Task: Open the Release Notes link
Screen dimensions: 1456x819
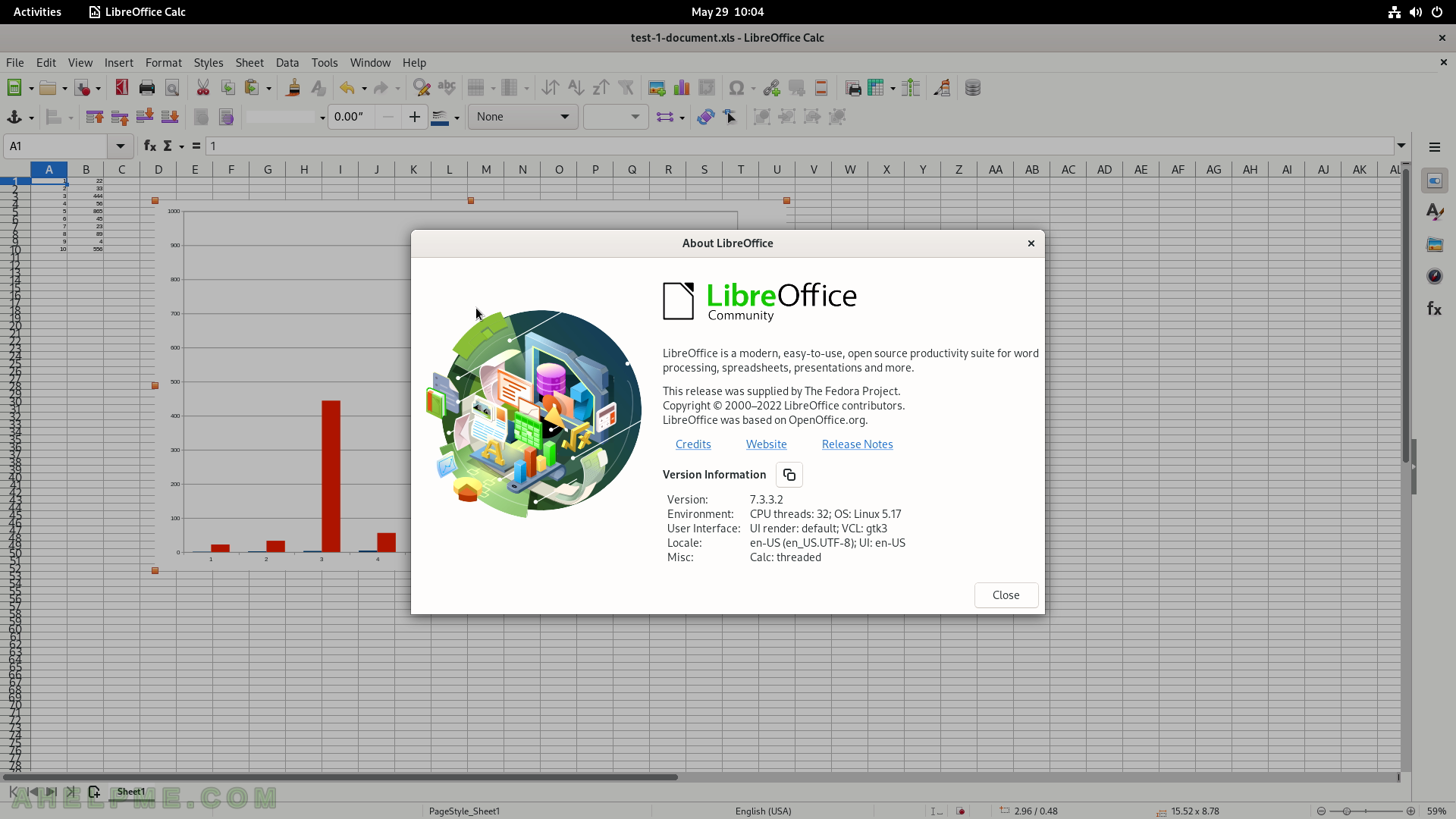Action: [x=857, y=444]
